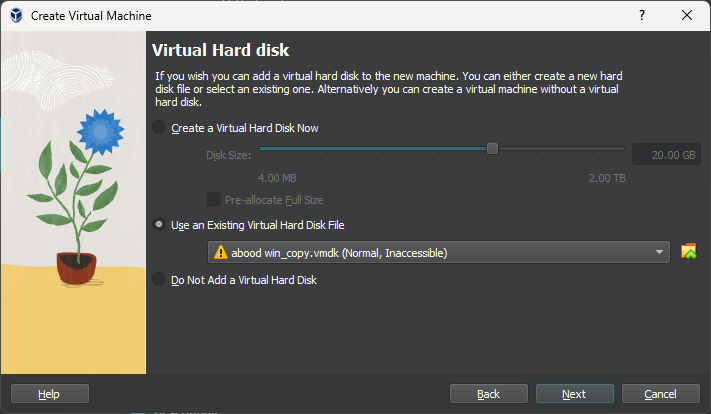
Task: Close the Create Virtual Machine dialog
Action: tap(687, 15)
